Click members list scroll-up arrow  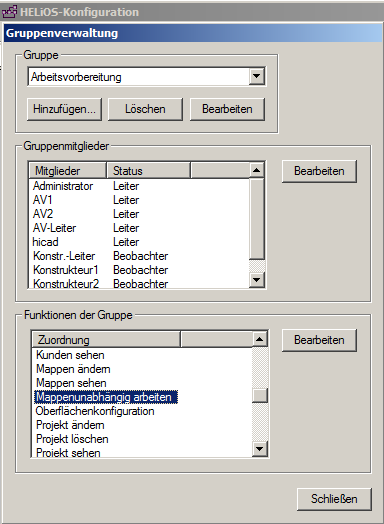(256, 170)
